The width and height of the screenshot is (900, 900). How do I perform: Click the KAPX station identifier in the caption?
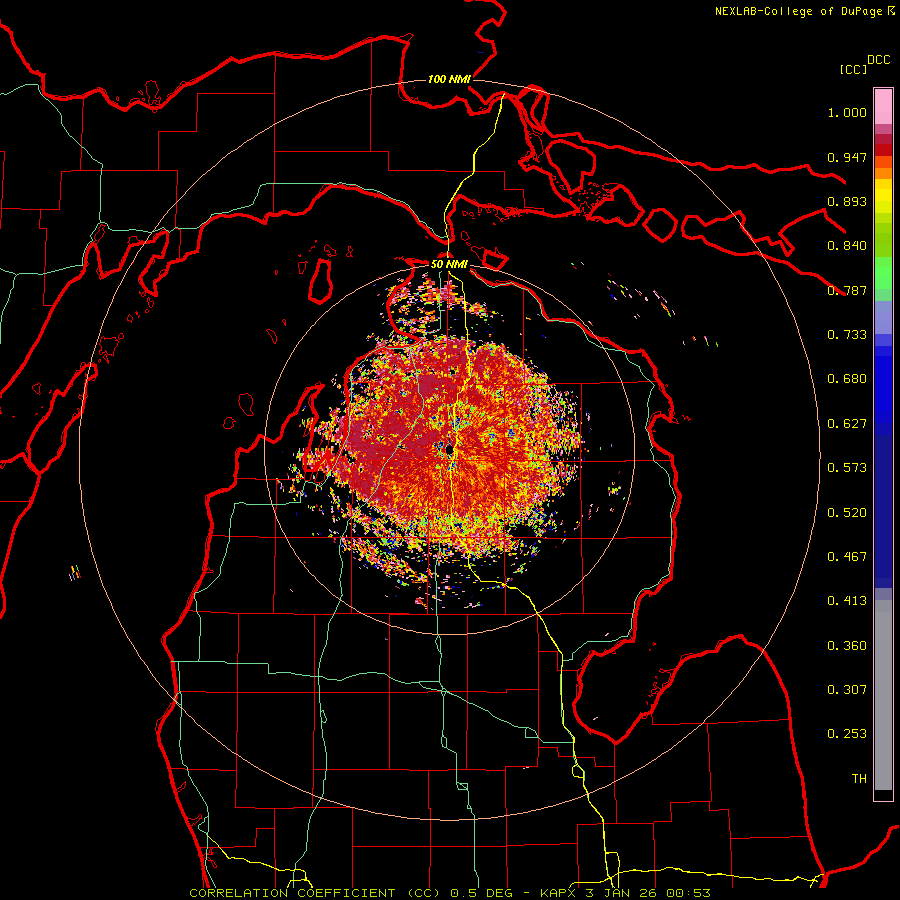[560, 893]
